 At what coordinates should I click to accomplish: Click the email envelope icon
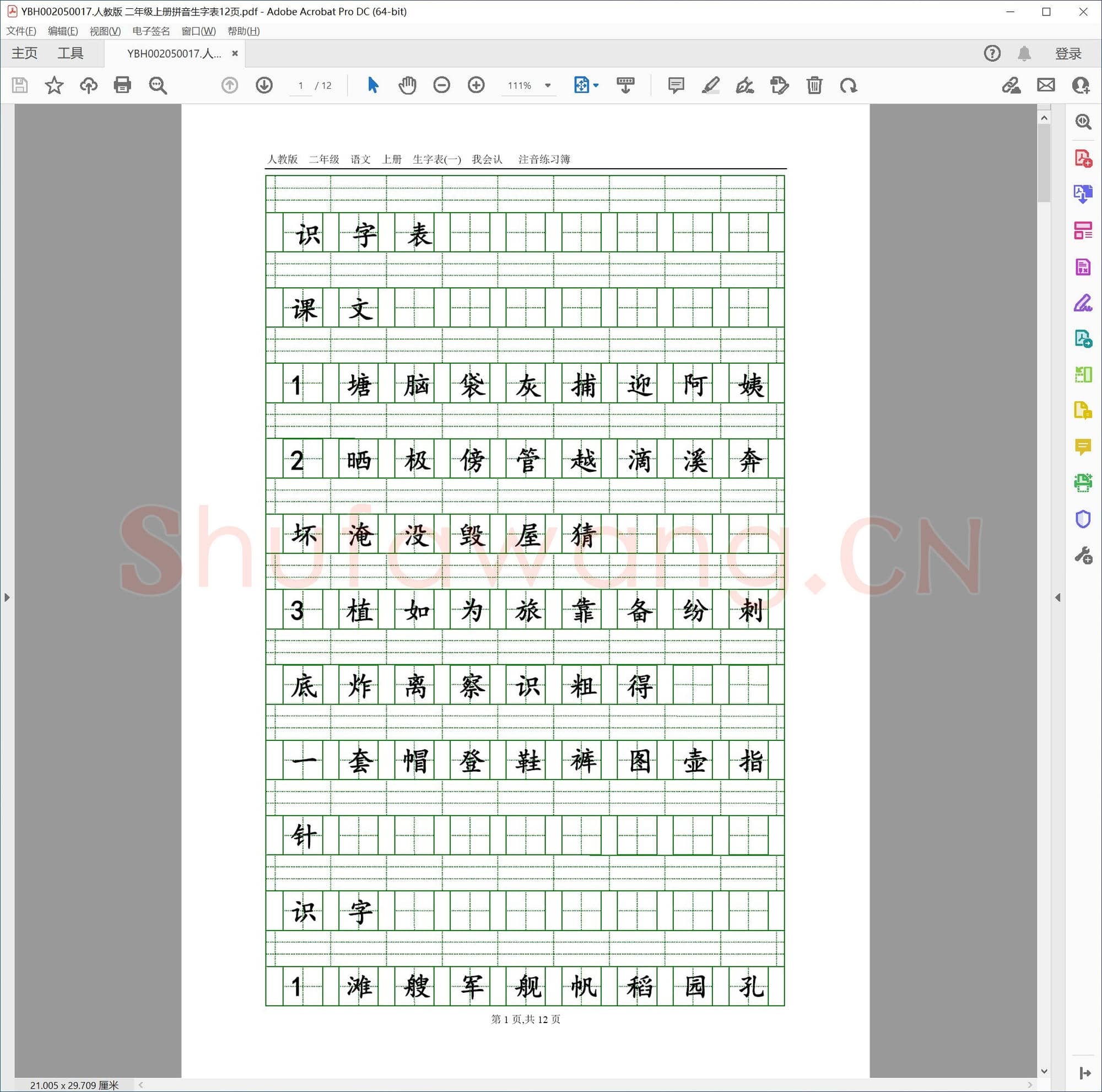pos(1046,85)
